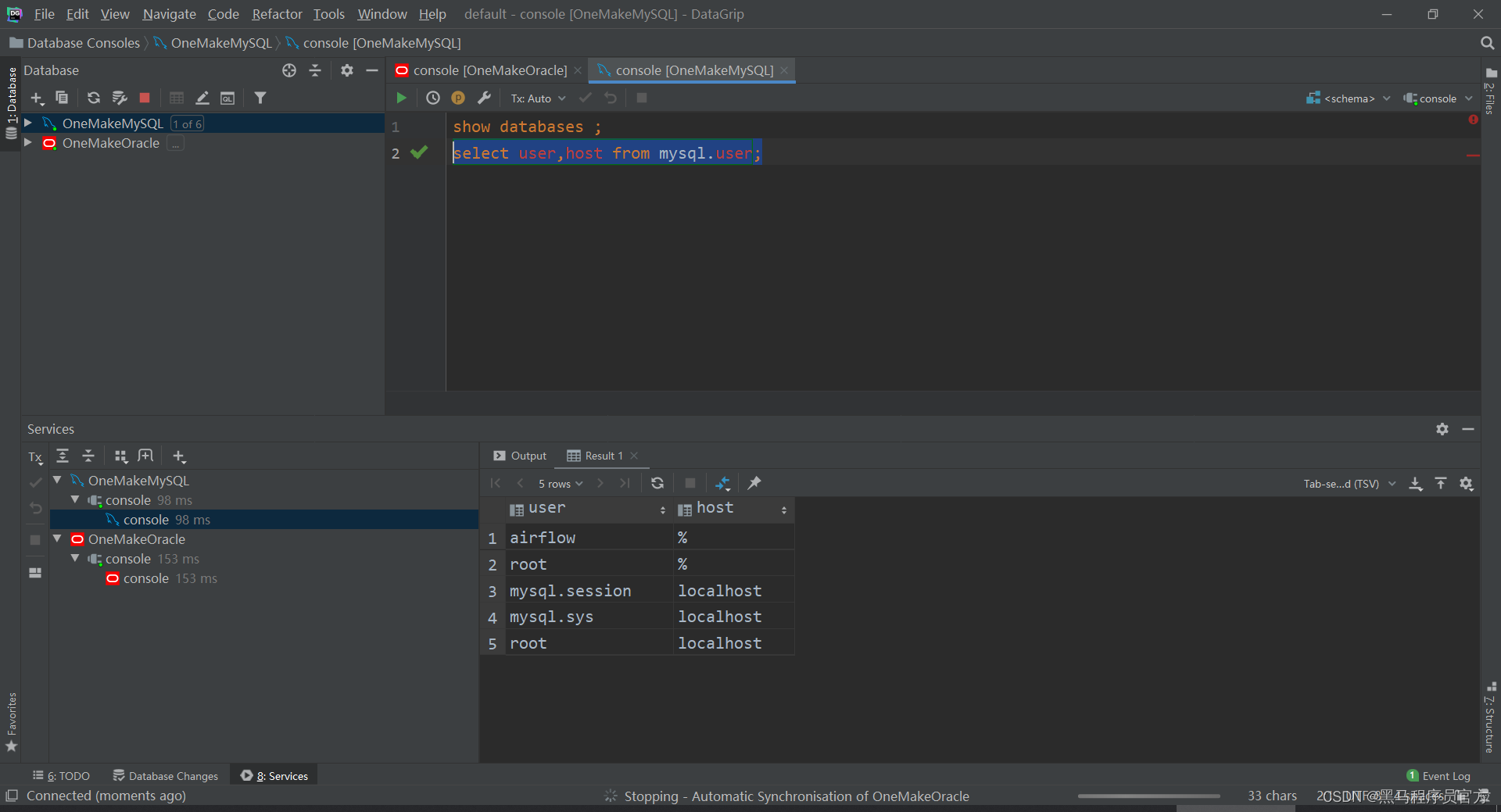Open the 6: TODO tool window
The image size is (1501, 812).
click(x=61, y=775)
